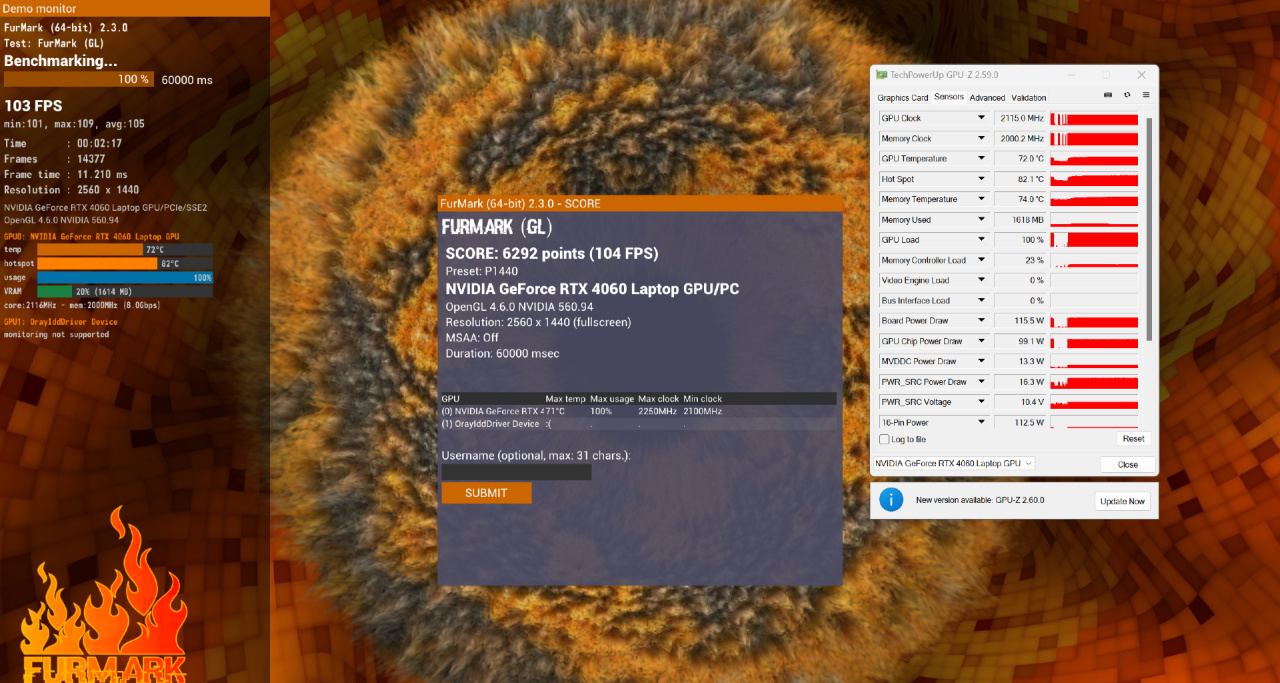Open the GPU selection combo box in GPU-Z
The height and width of the screenshot is (683, 1280).
point(954,463)
